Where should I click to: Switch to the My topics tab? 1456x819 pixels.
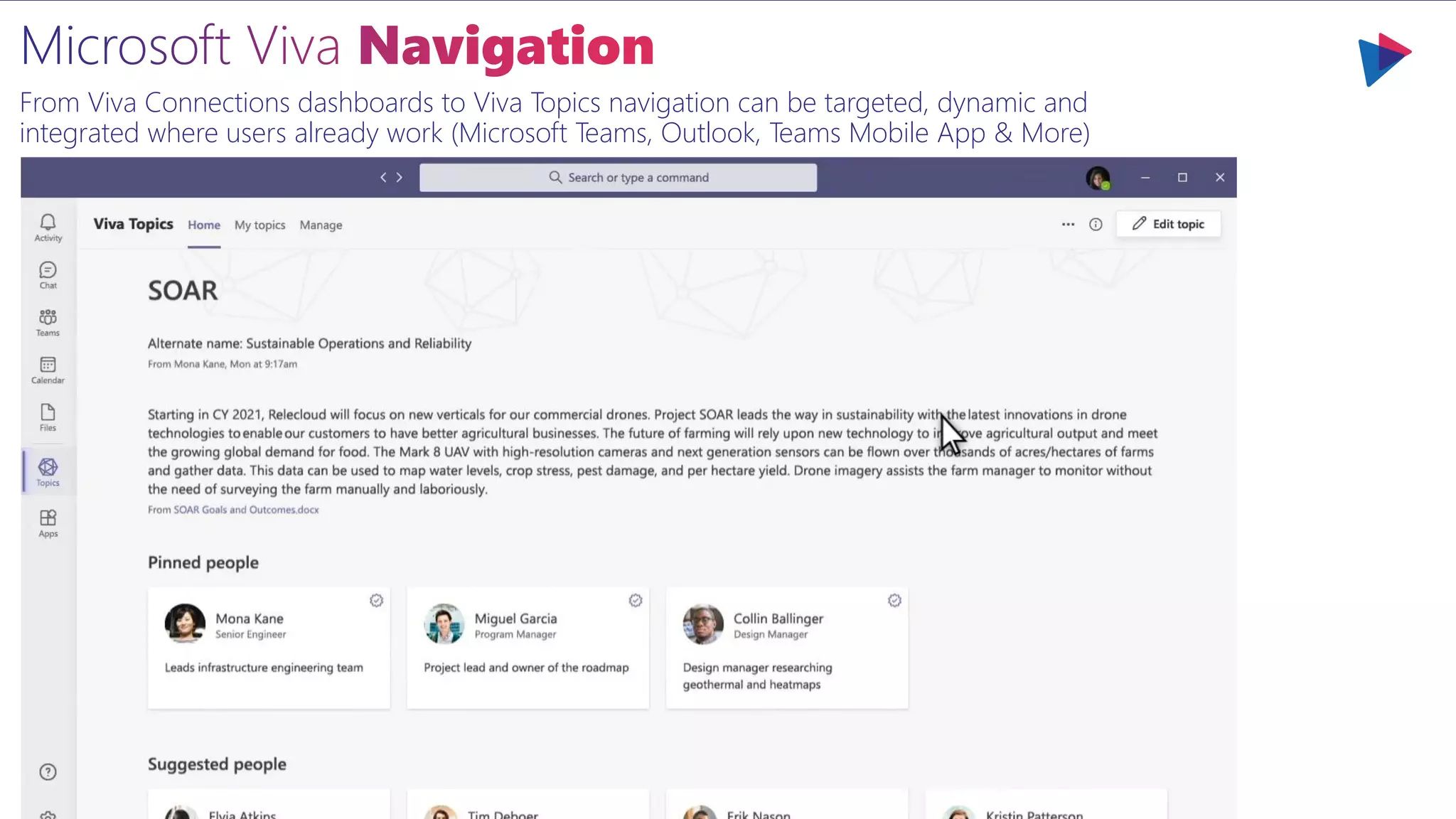coord(259,225)
